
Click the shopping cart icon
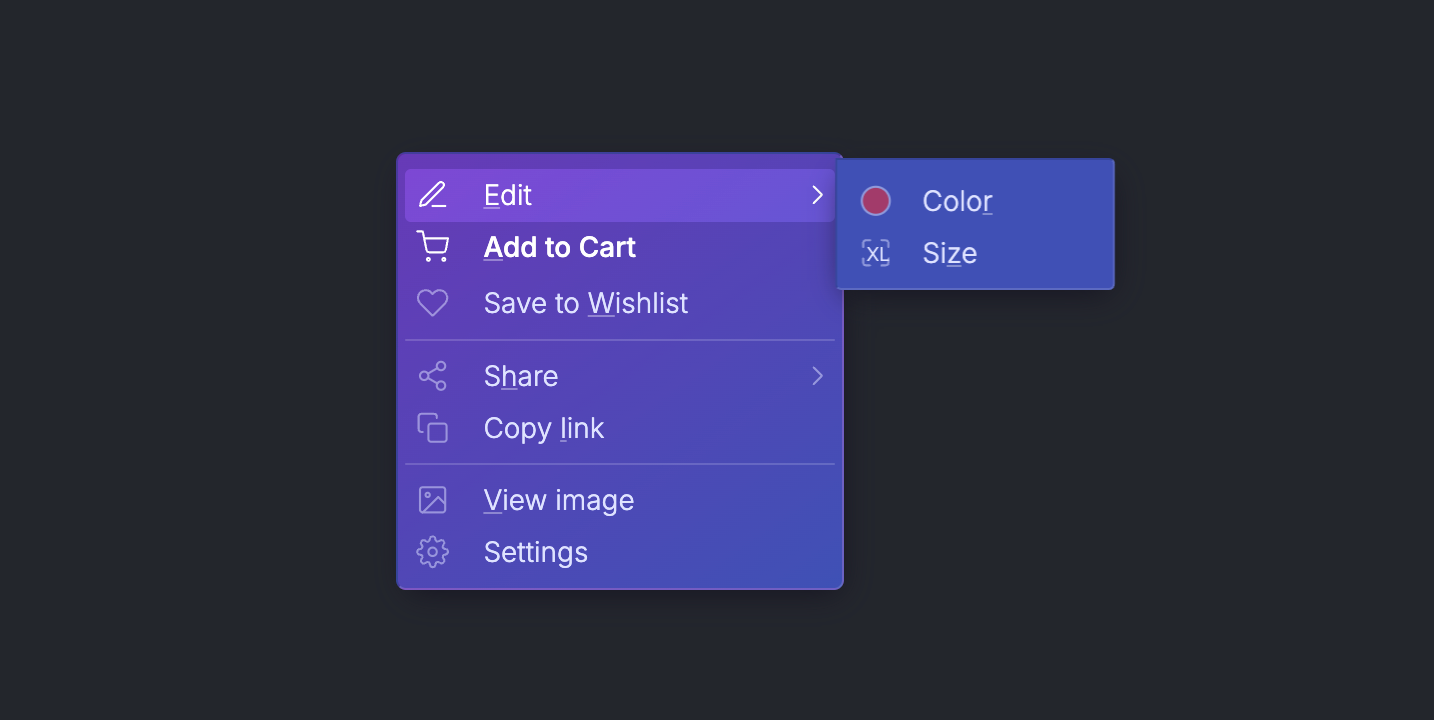432,247
